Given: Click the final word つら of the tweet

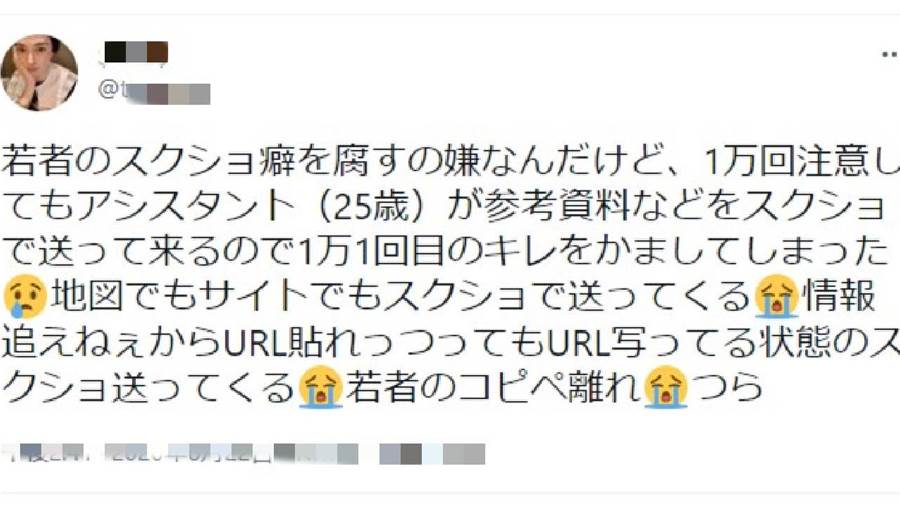Looking at the screenshot, I should click(x=727, y=387).
